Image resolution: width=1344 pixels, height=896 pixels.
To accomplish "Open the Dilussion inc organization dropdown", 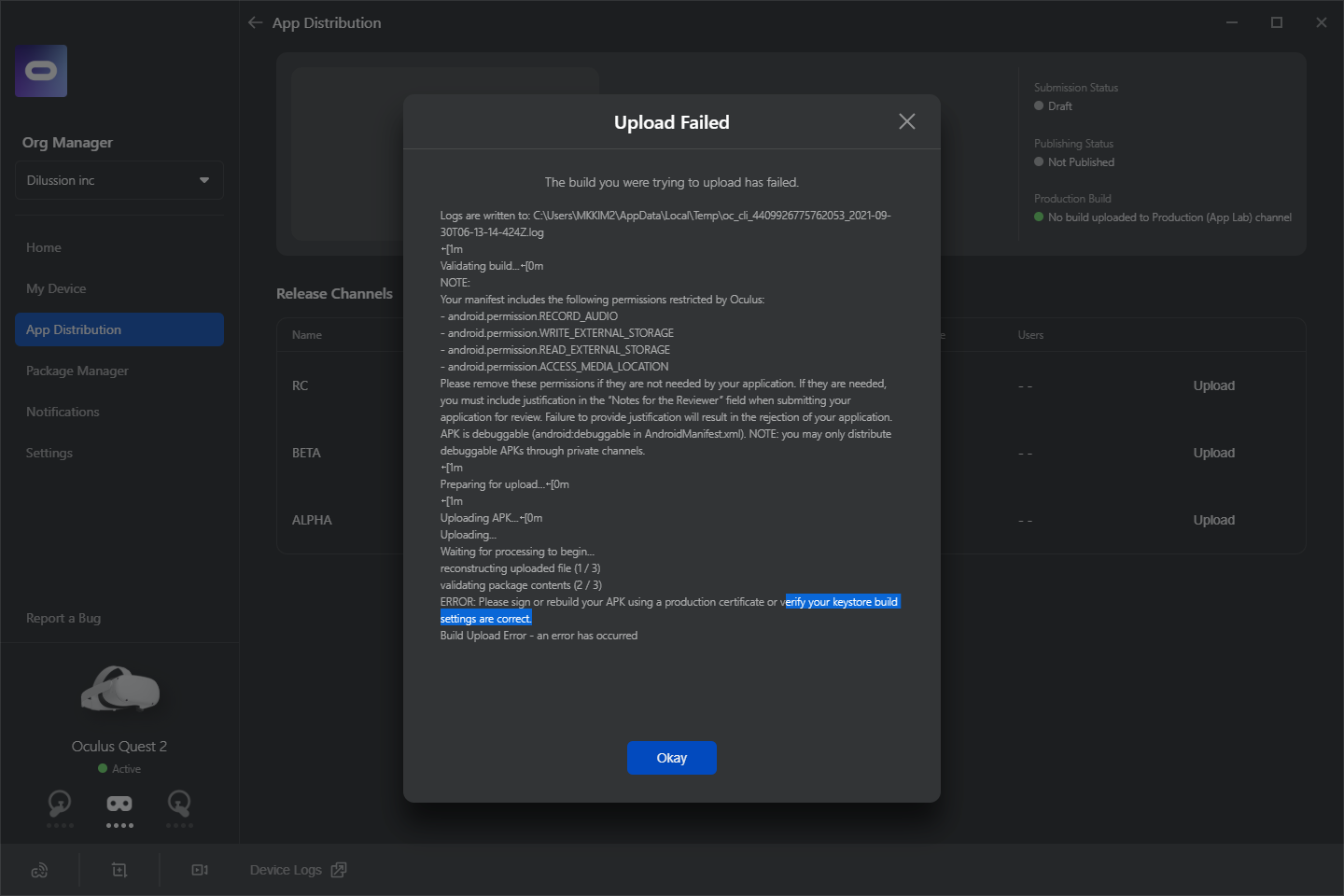I will (119, 180).
